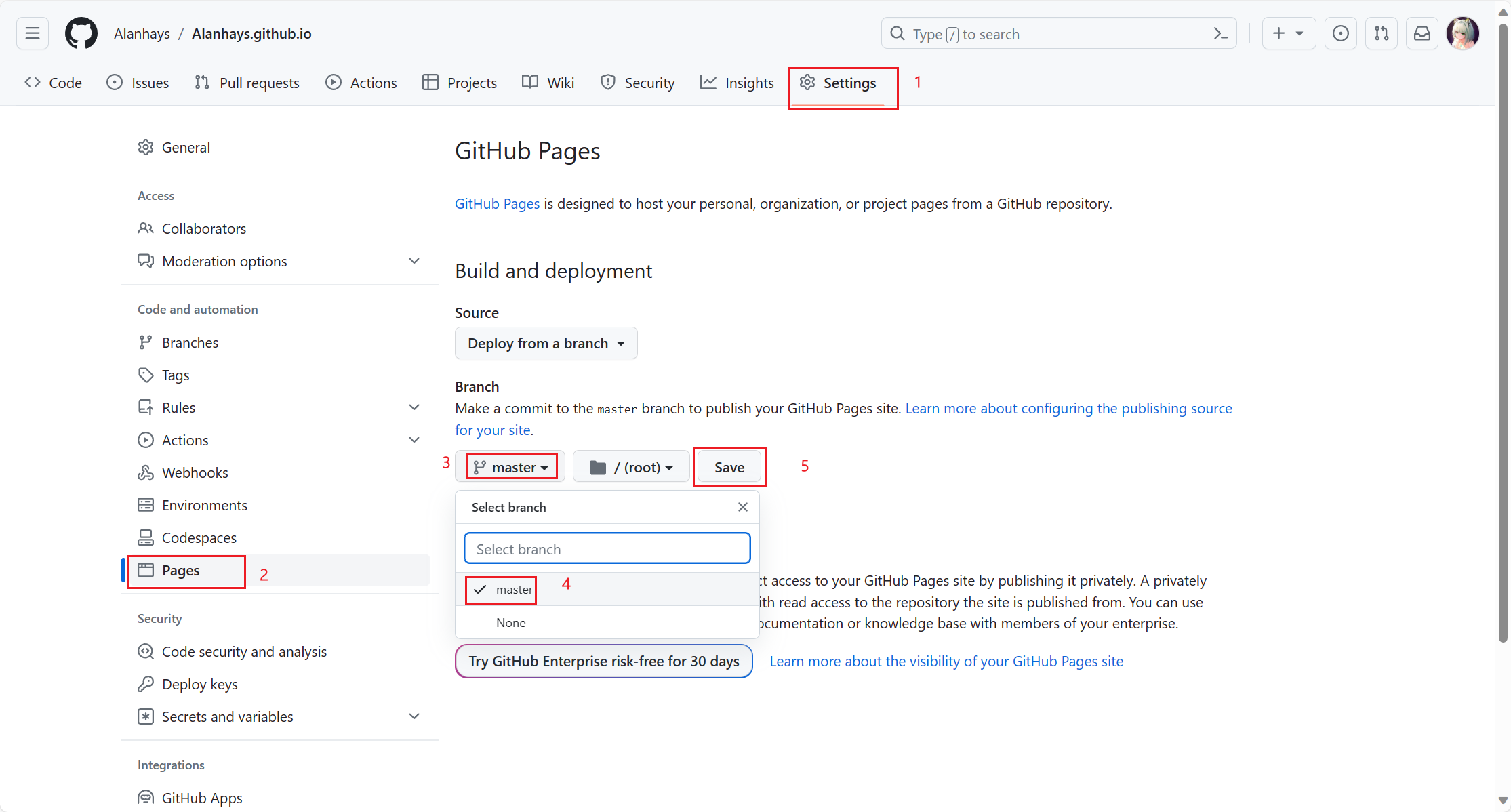Choose None in branch list
The height and width of the screenshot is (812, 1511).
(511, 622)
